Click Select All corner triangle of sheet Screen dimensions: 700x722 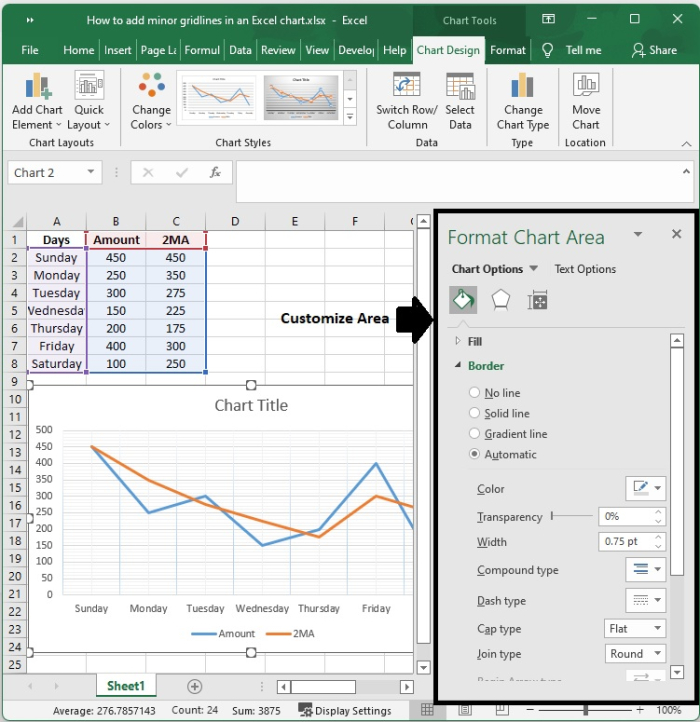(17, 222)
